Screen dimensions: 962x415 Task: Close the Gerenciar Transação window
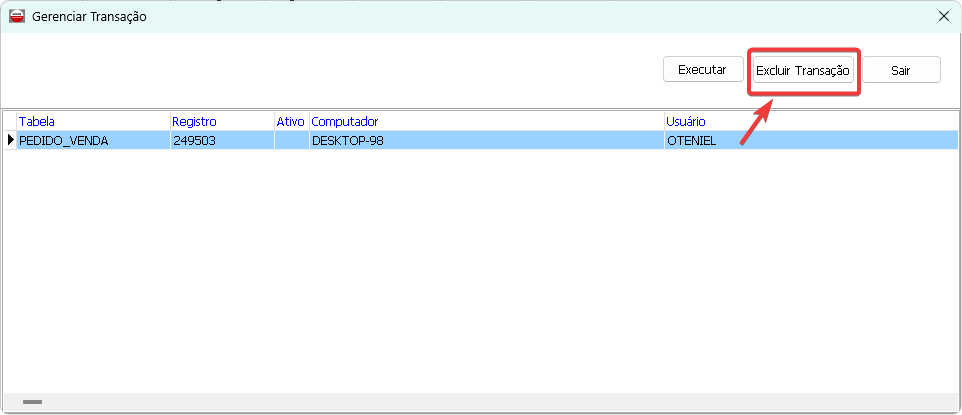(942, 16)
